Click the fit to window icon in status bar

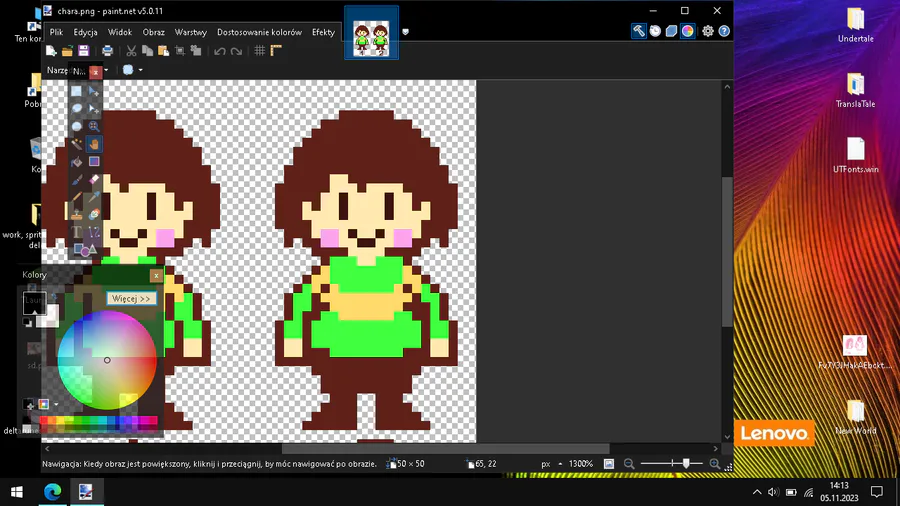[x=609, y=464]
